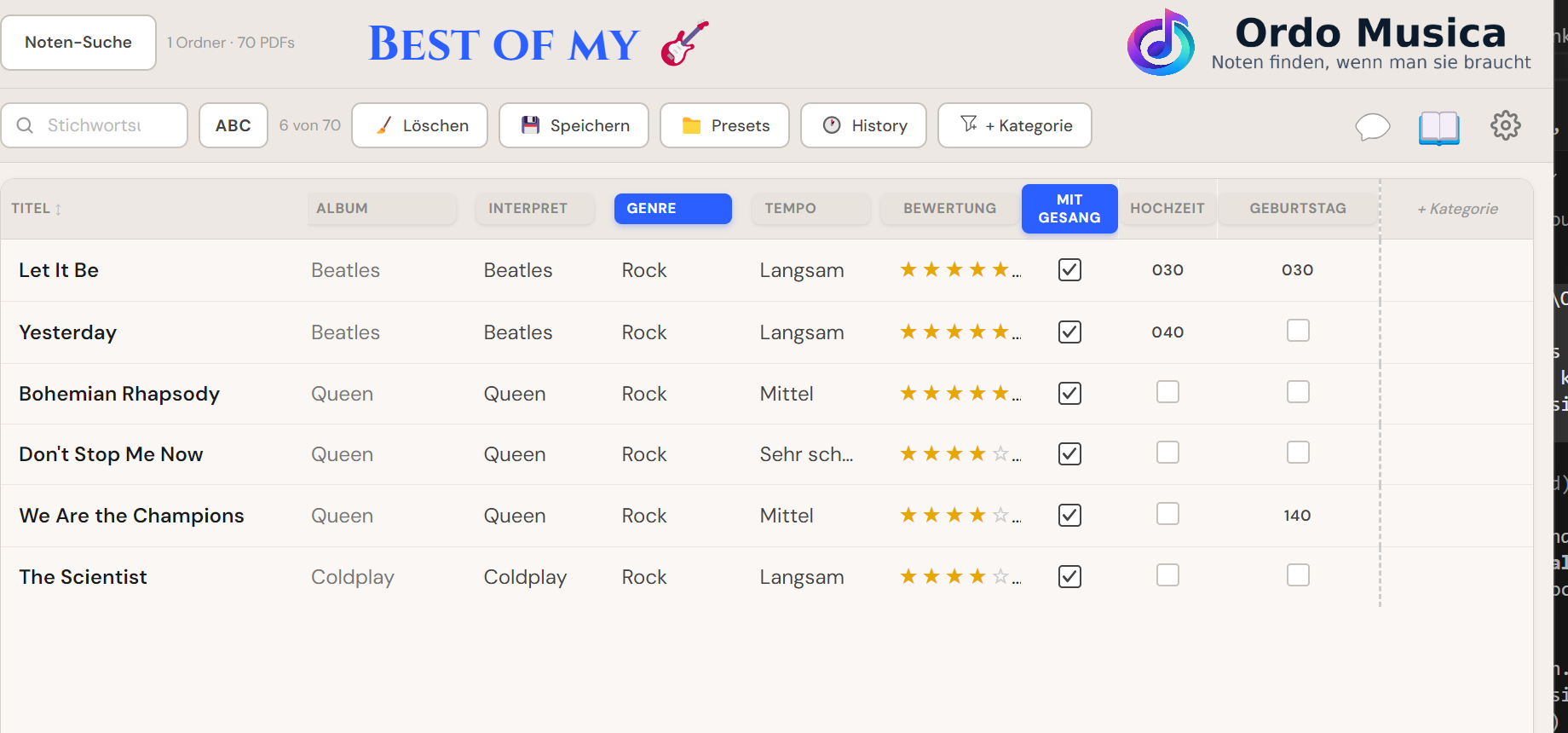Uncheck Mit Gesang for We Are the Champions
This screenshot has height=733, width=1568.
[x=1069, y=516]
